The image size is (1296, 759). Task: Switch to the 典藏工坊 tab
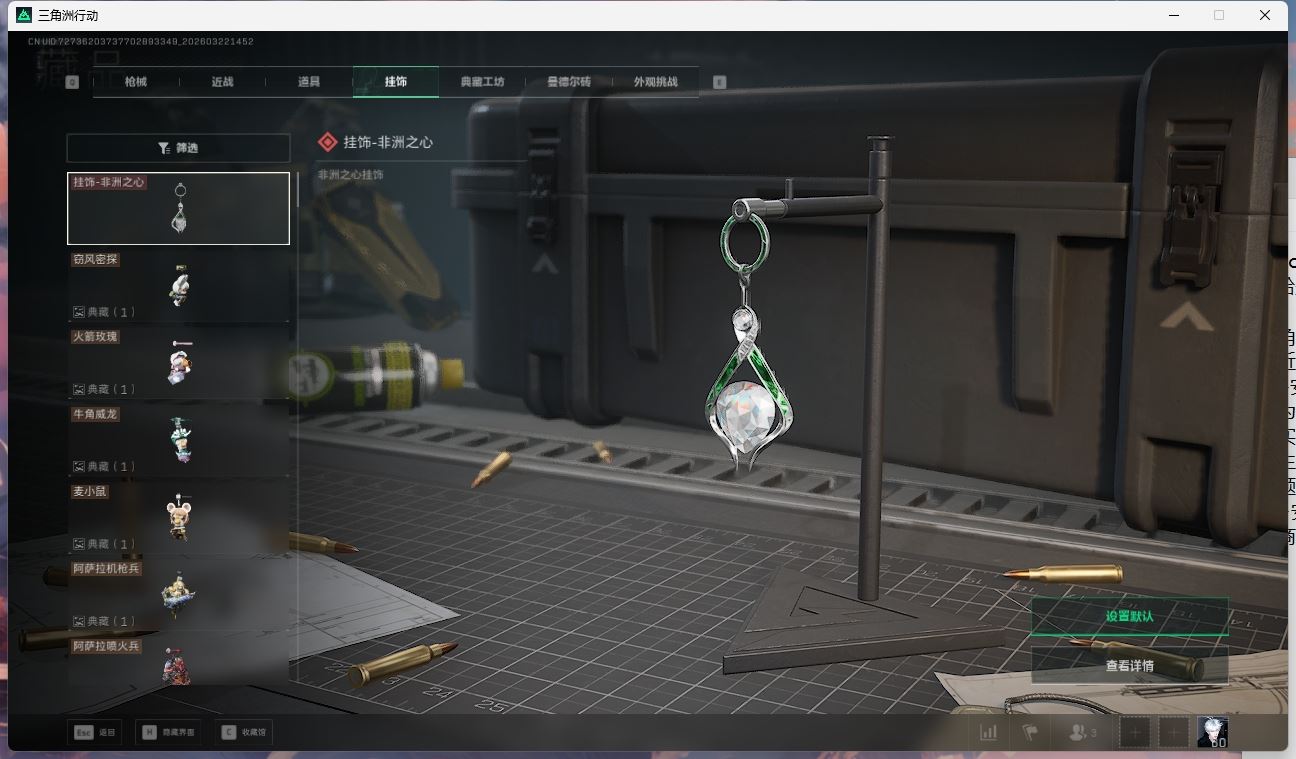[x=482, y=82]
